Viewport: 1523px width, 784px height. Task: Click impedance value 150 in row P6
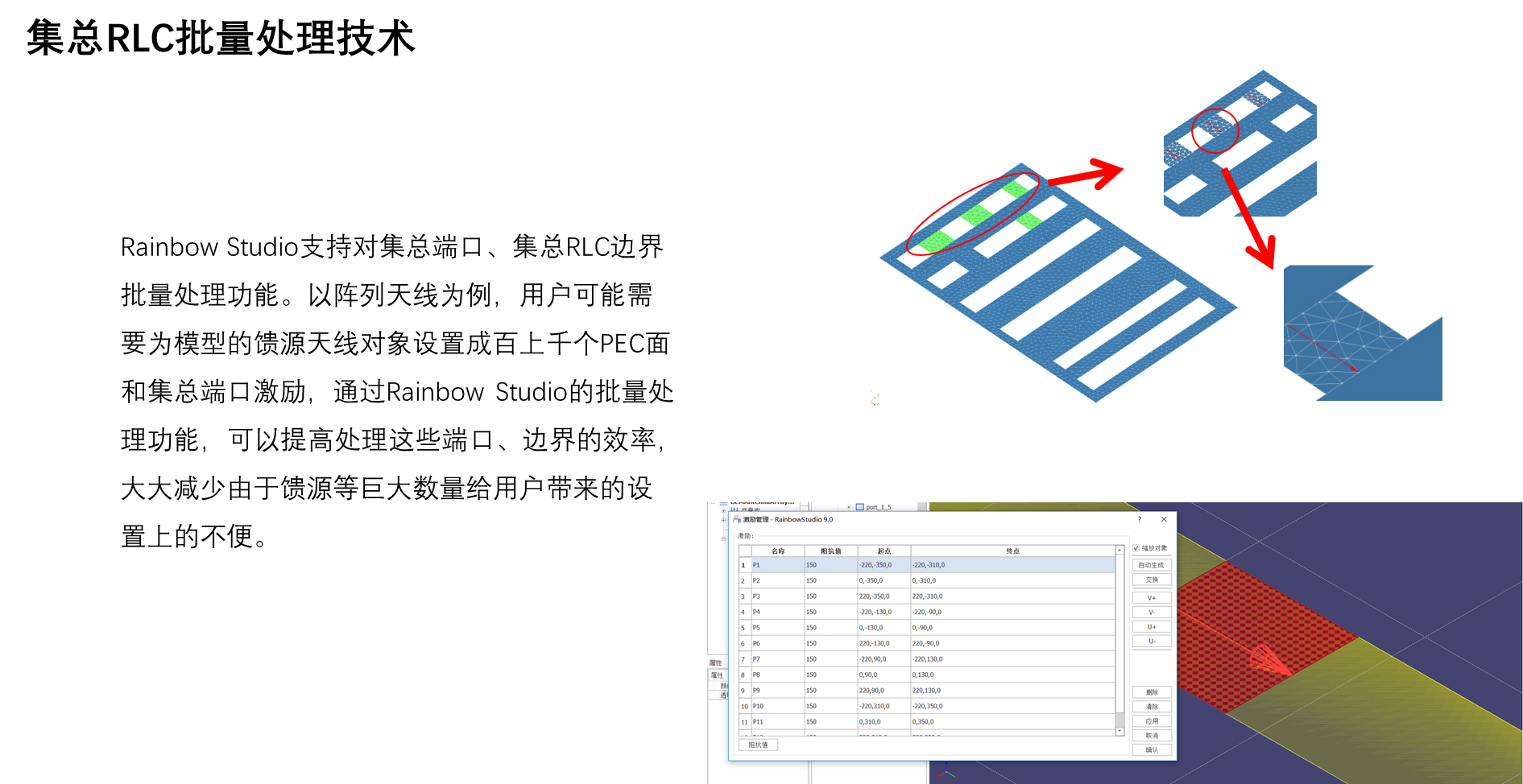(831, 643)
